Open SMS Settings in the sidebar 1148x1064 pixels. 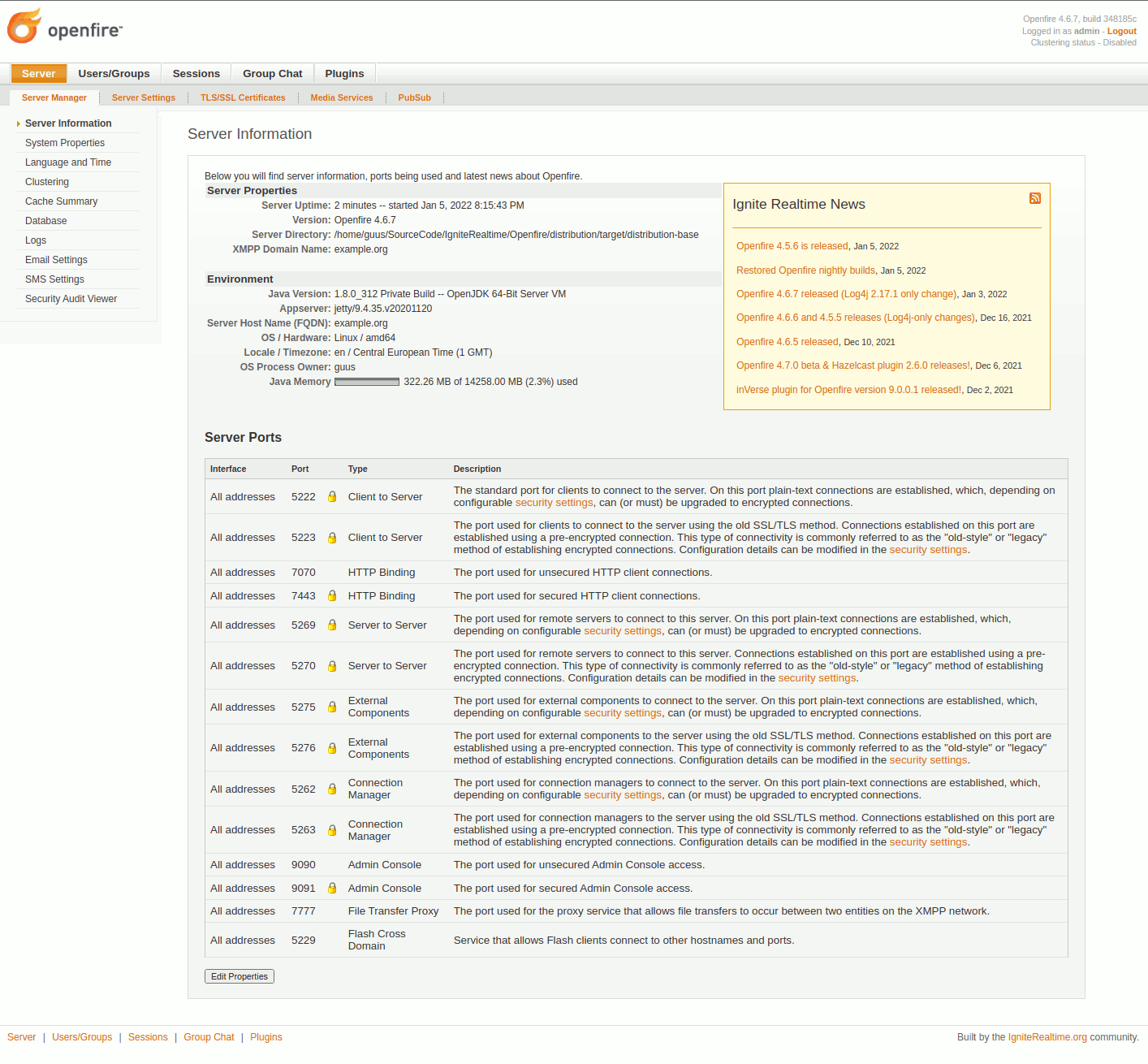click(x=54, y=279)
